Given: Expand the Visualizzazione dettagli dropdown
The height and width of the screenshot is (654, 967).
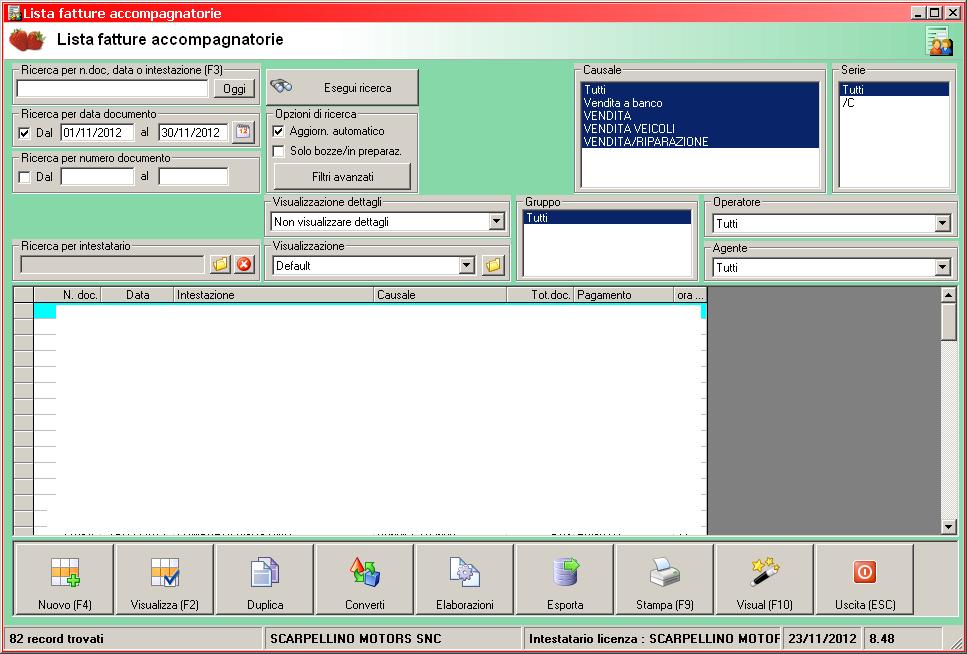Looking at the screenshot, I should [497, 222].
